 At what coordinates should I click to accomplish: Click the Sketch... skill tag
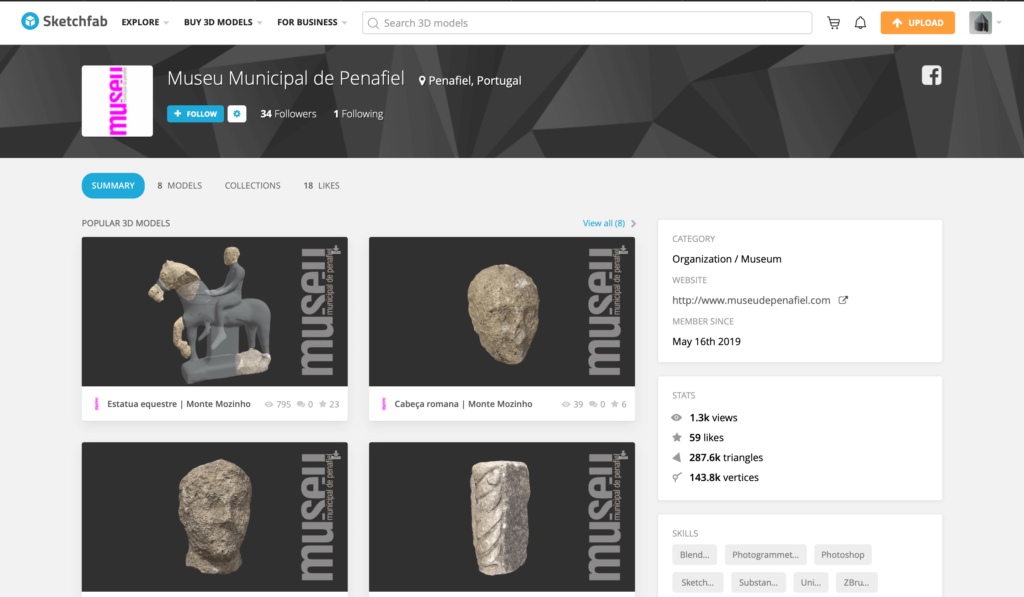point(697,582)
